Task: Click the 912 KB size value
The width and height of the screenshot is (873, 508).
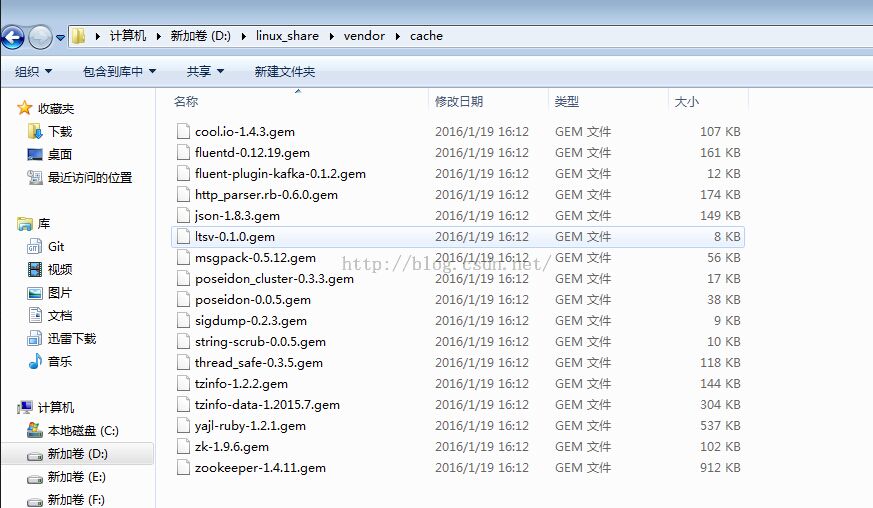Action: (x=720, y=468)
